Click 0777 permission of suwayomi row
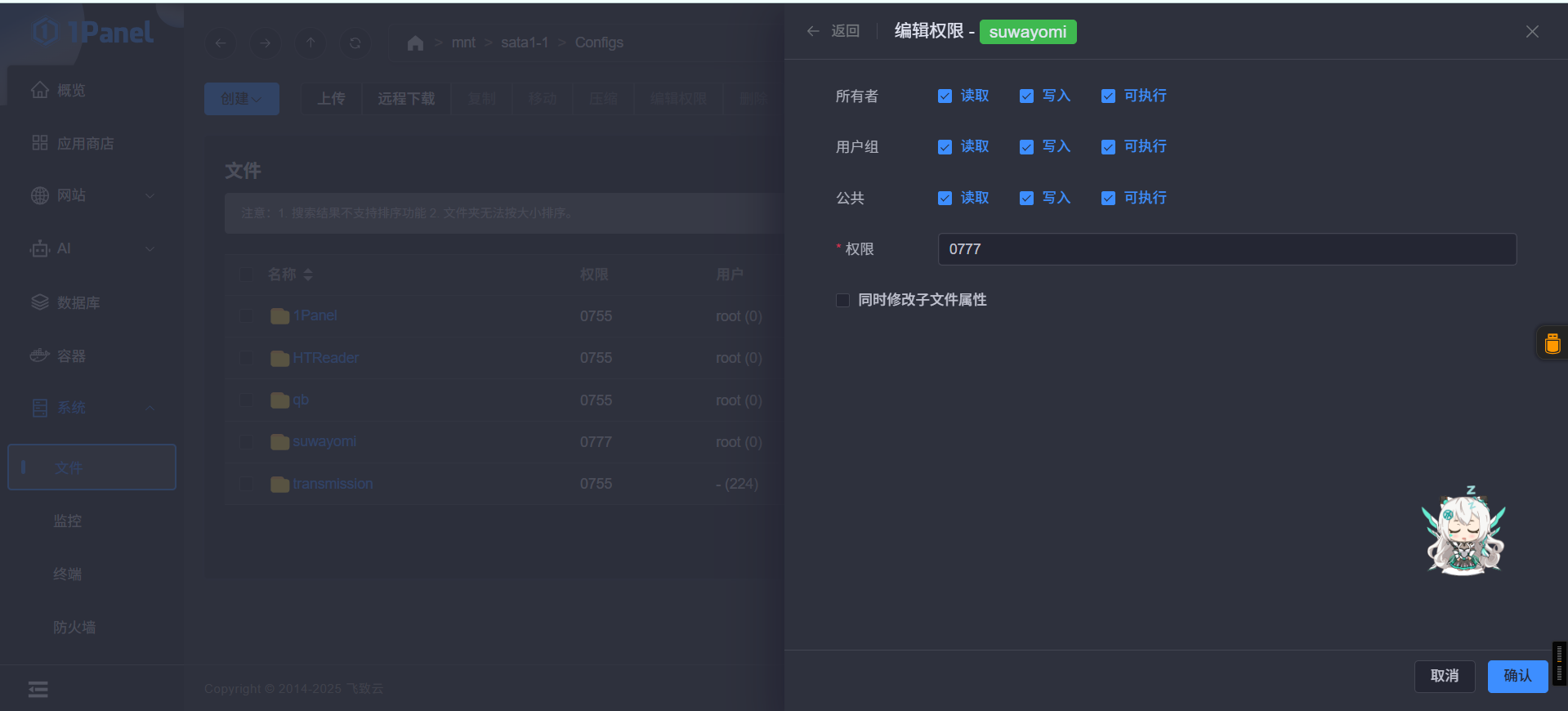The height and width of the screenshot is (711, 1568). [596, 442]
